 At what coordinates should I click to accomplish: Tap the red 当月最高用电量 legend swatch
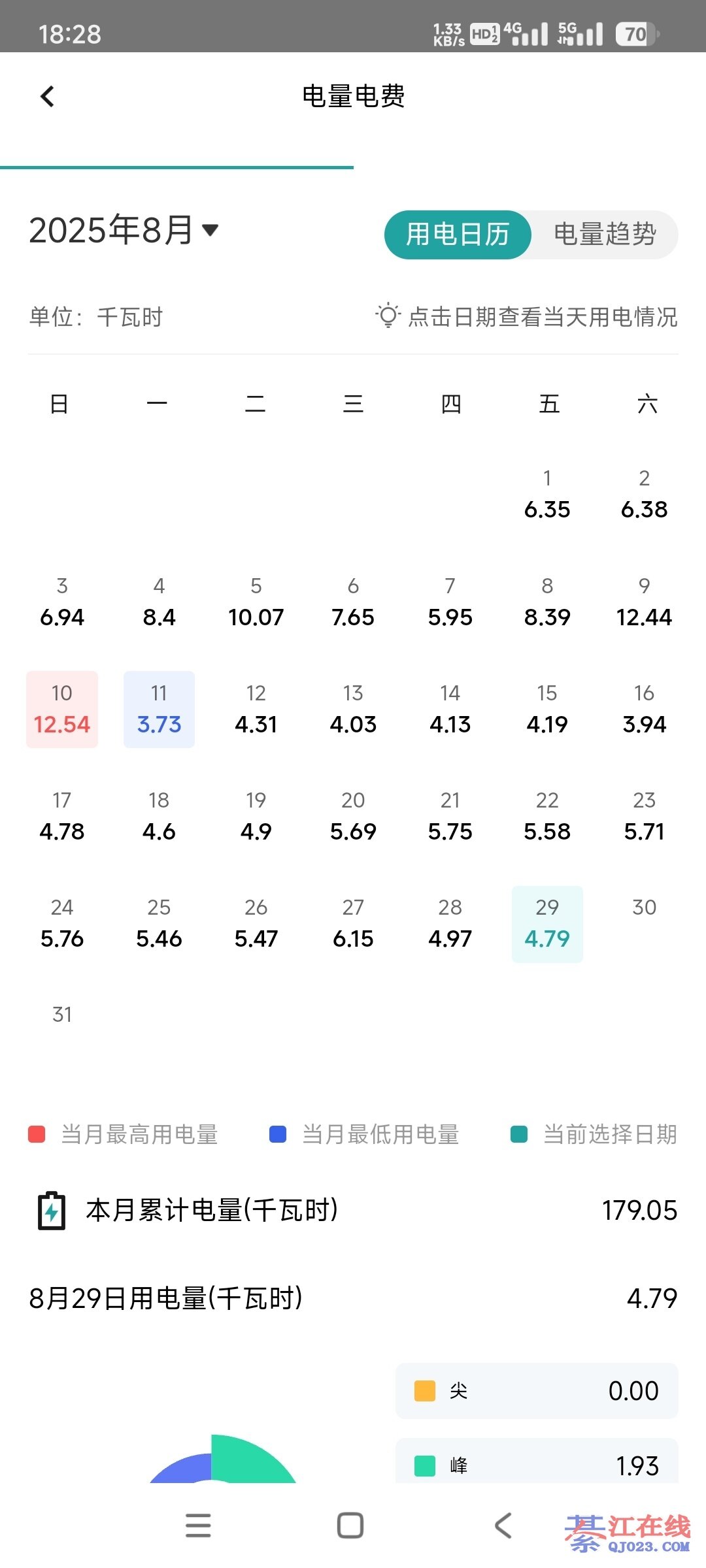pos(37,1134)
